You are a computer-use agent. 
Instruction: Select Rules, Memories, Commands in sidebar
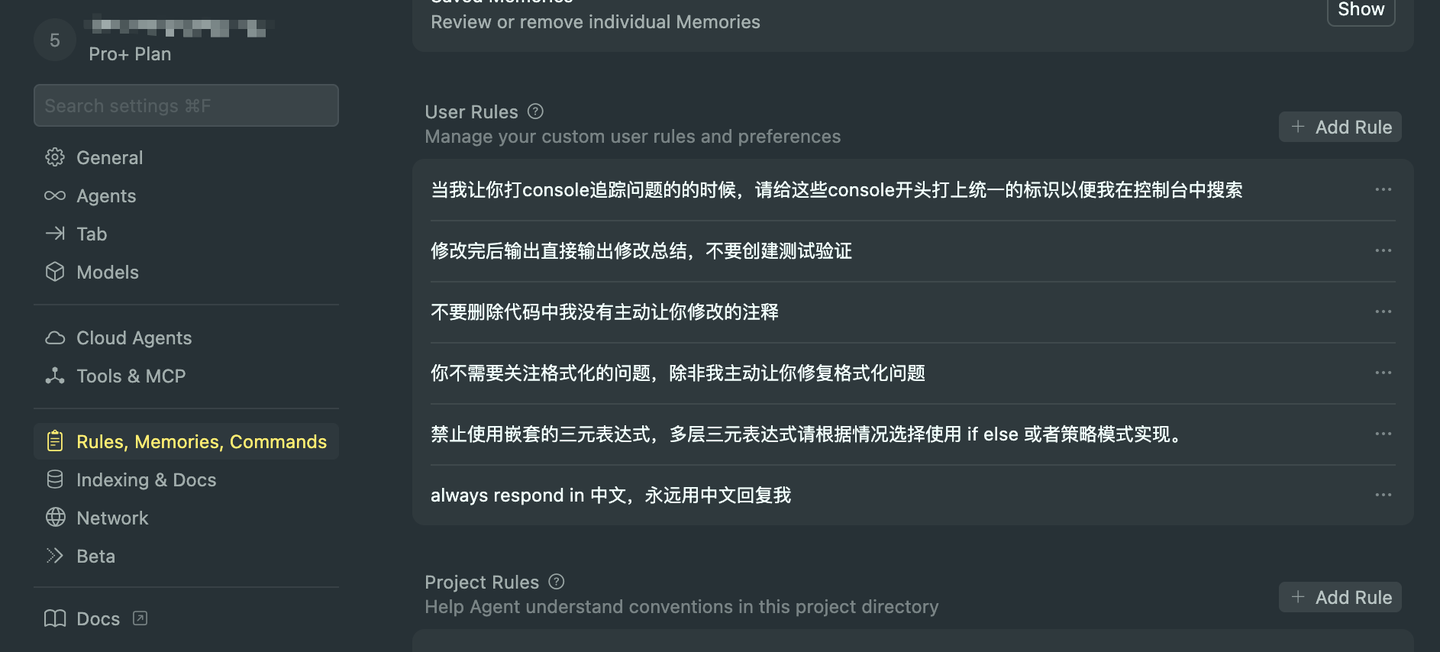[x=201, y=440]
